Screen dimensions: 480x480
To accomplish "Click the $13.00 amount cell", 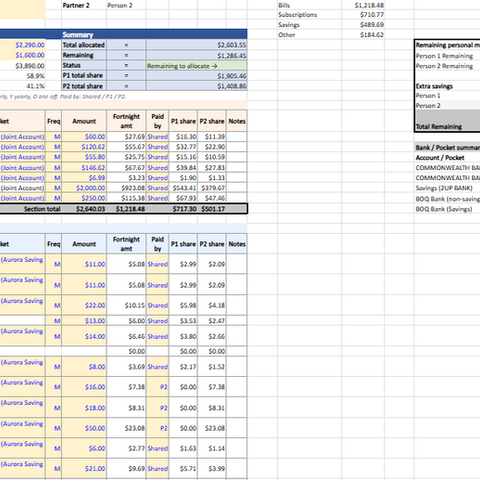I will point(84,321).
